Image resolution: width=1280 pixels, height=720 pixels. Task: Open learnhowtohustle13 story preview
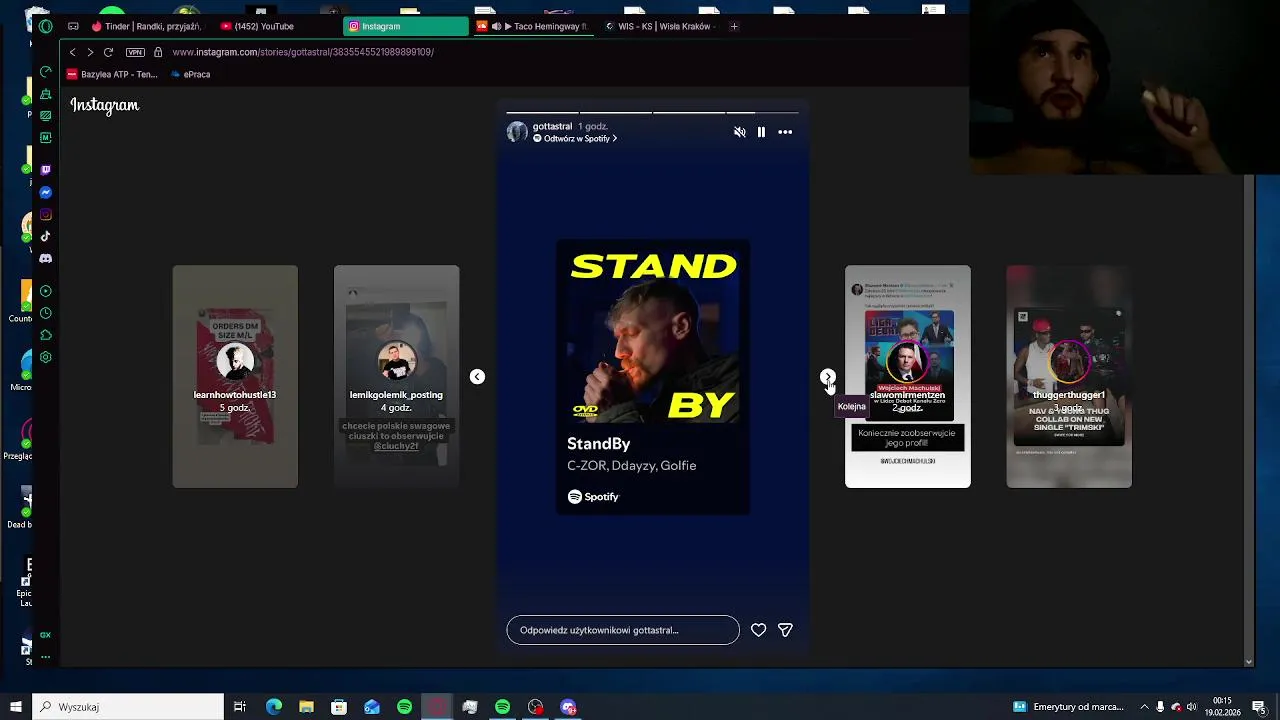(235, 376)
